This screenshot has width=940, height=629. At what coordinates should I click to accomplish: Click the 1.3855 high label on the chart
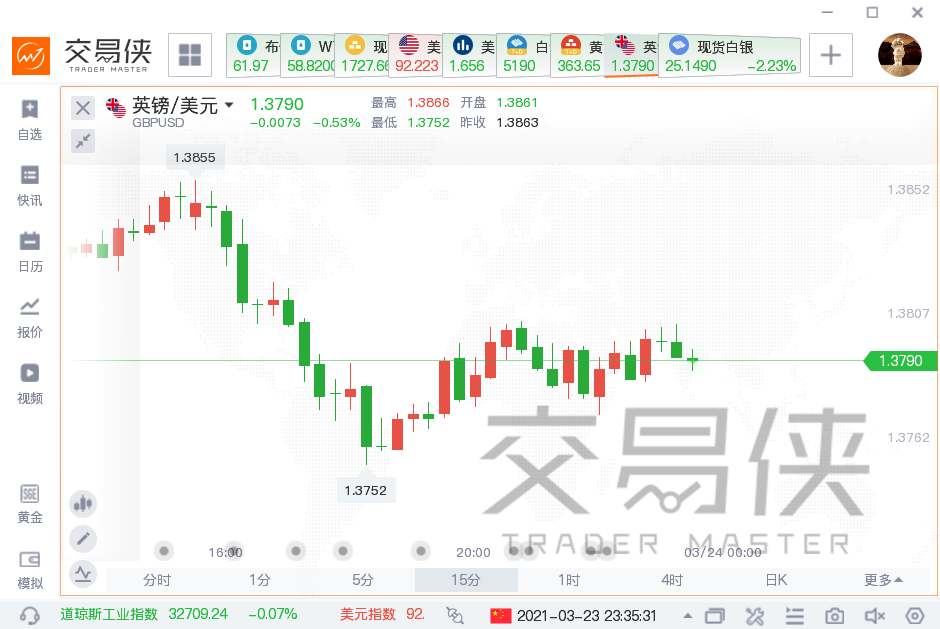(194, 158)
